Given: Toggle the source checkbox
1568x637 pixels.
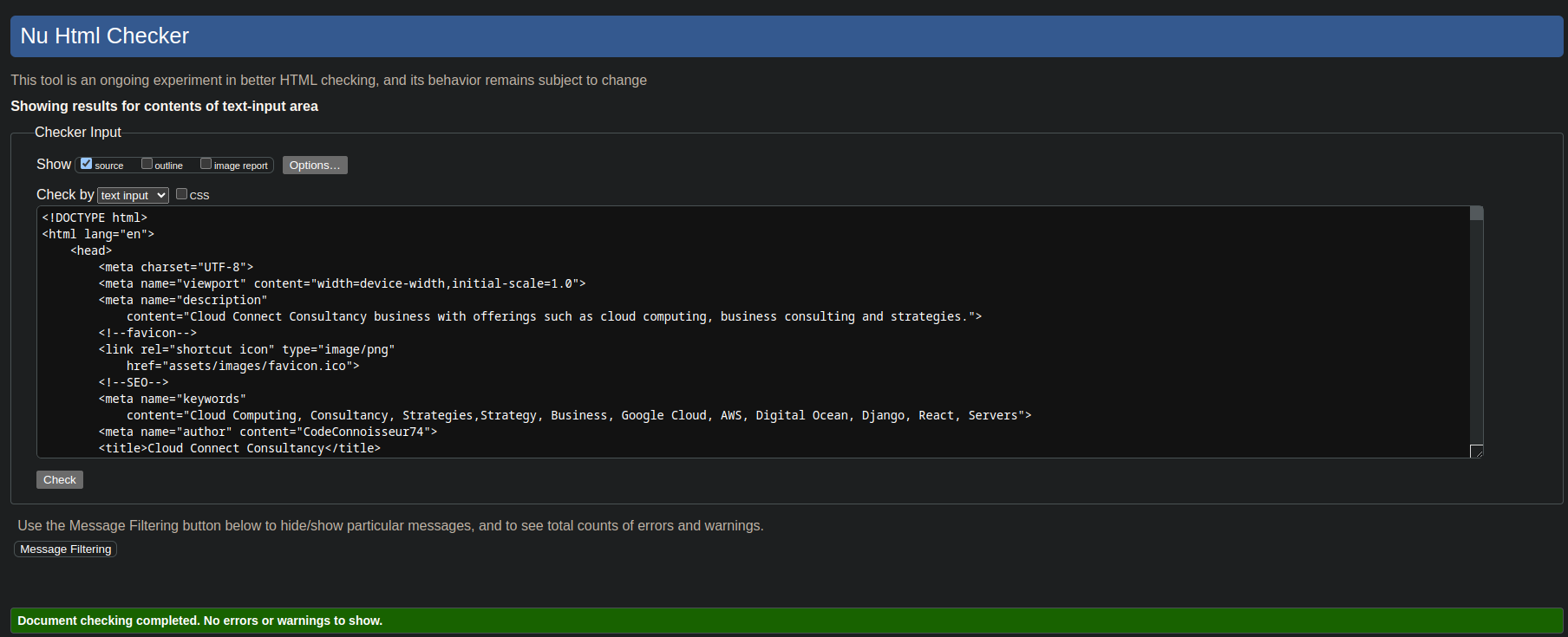Looking at the screenshot, I should (86, 163).
